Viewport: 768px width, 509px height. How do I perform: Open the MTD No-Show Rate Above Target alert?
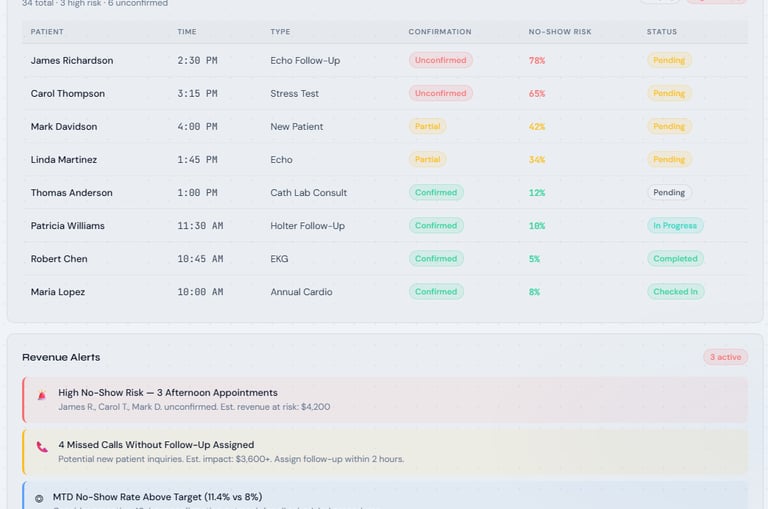[385, 496]
